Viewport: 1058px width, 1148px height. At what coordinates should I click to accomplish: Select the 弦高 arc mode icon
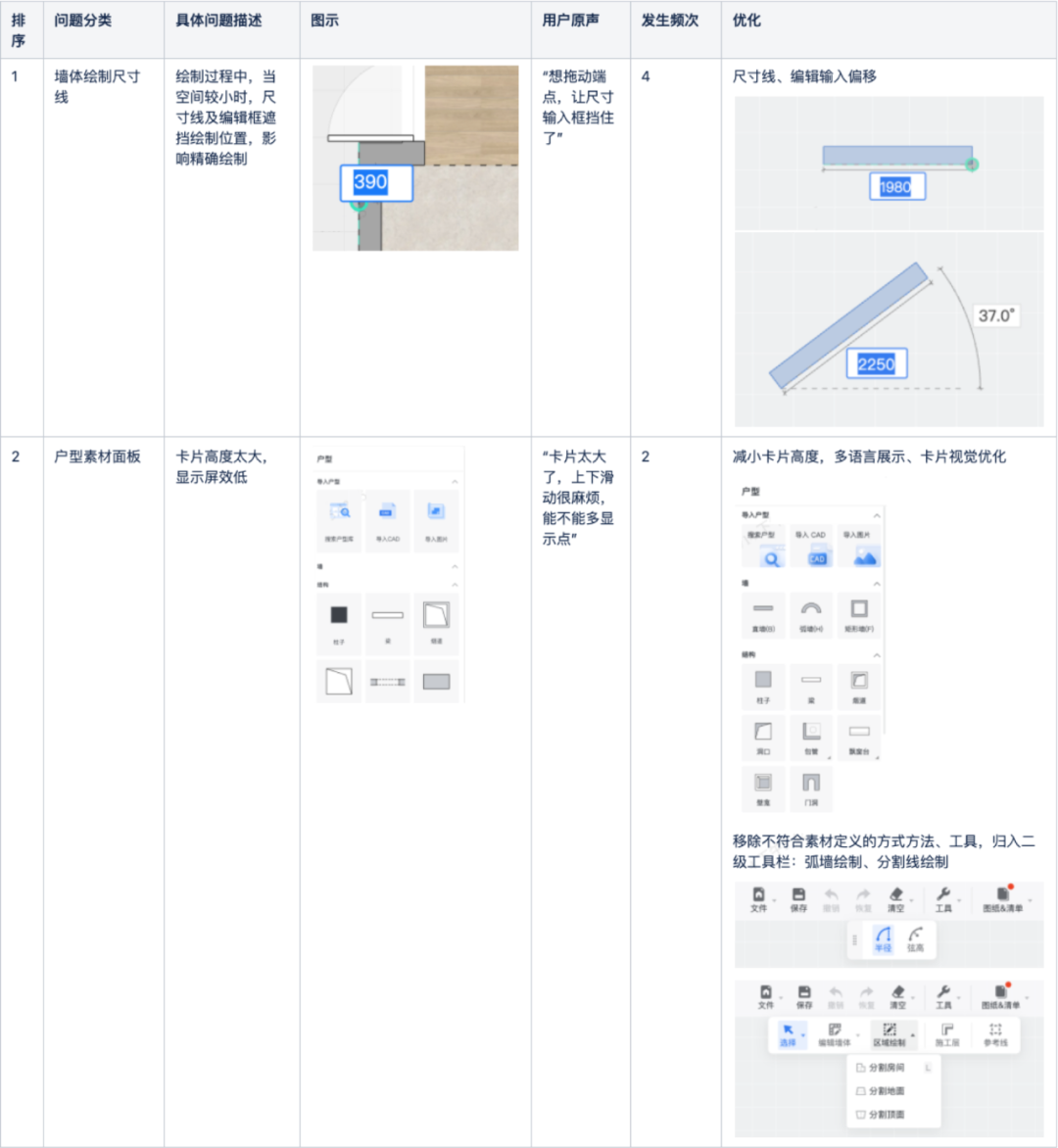pyautogui.click(x=915, y=938)
